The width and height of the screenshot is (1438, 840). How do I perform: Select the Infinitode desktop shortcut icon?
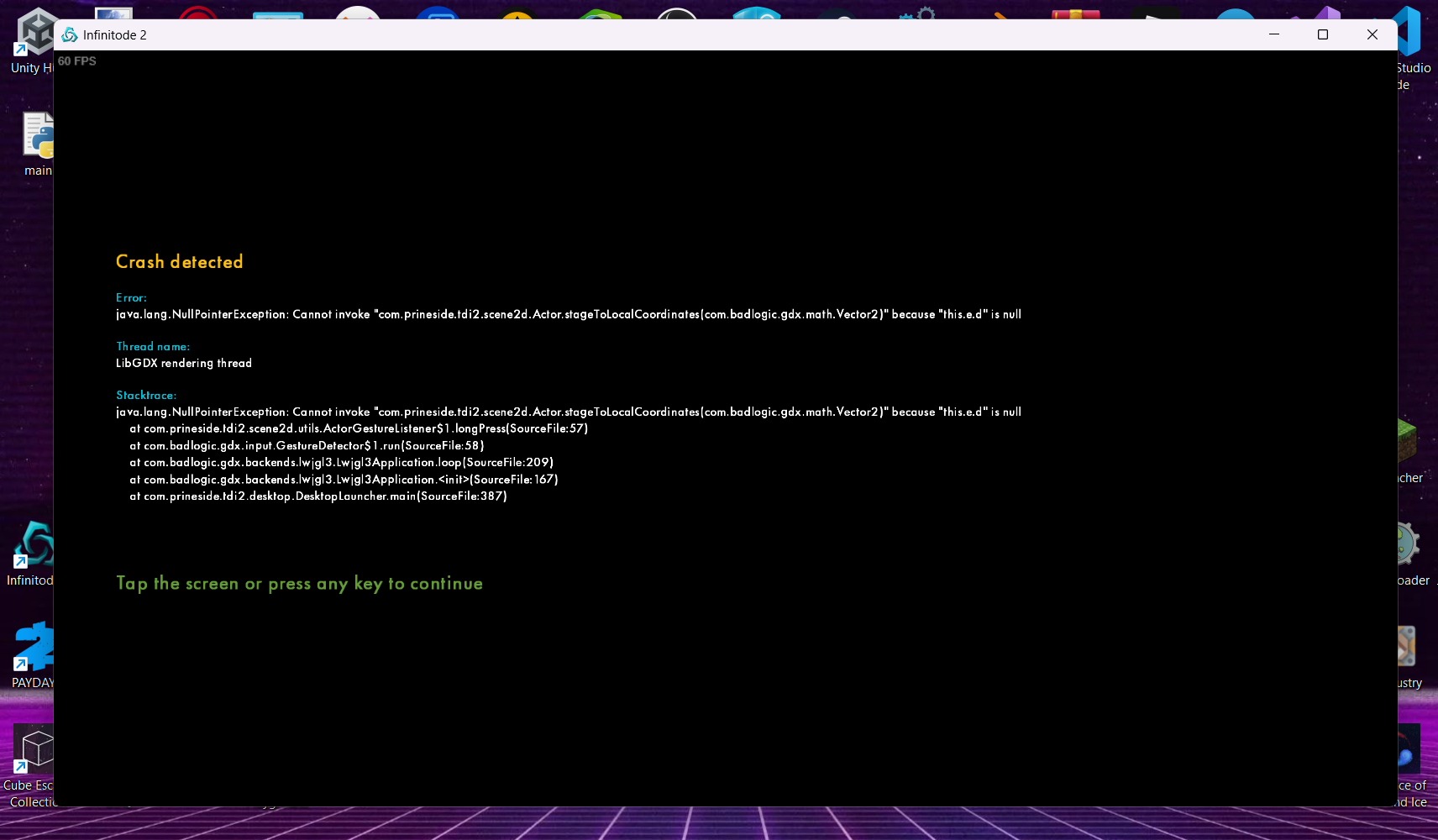(34, 546)
